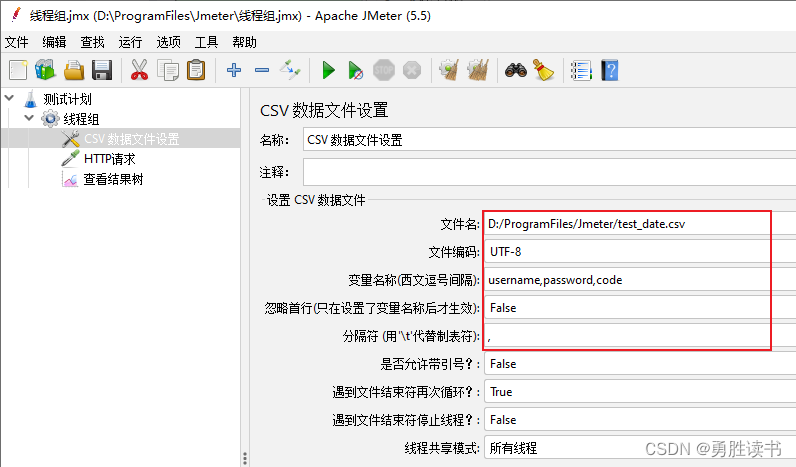Open Search with binoculars icon
This screenshot has height=467, width=796.
click(x=516, y=70)
